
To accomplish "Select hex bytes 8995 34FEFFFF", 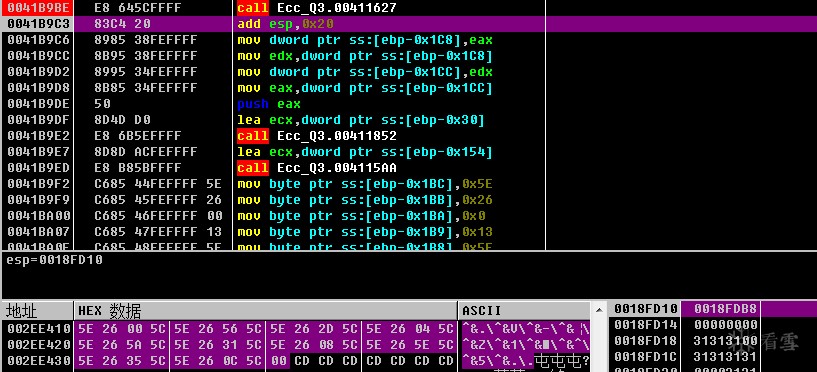I will pos(146,72).
